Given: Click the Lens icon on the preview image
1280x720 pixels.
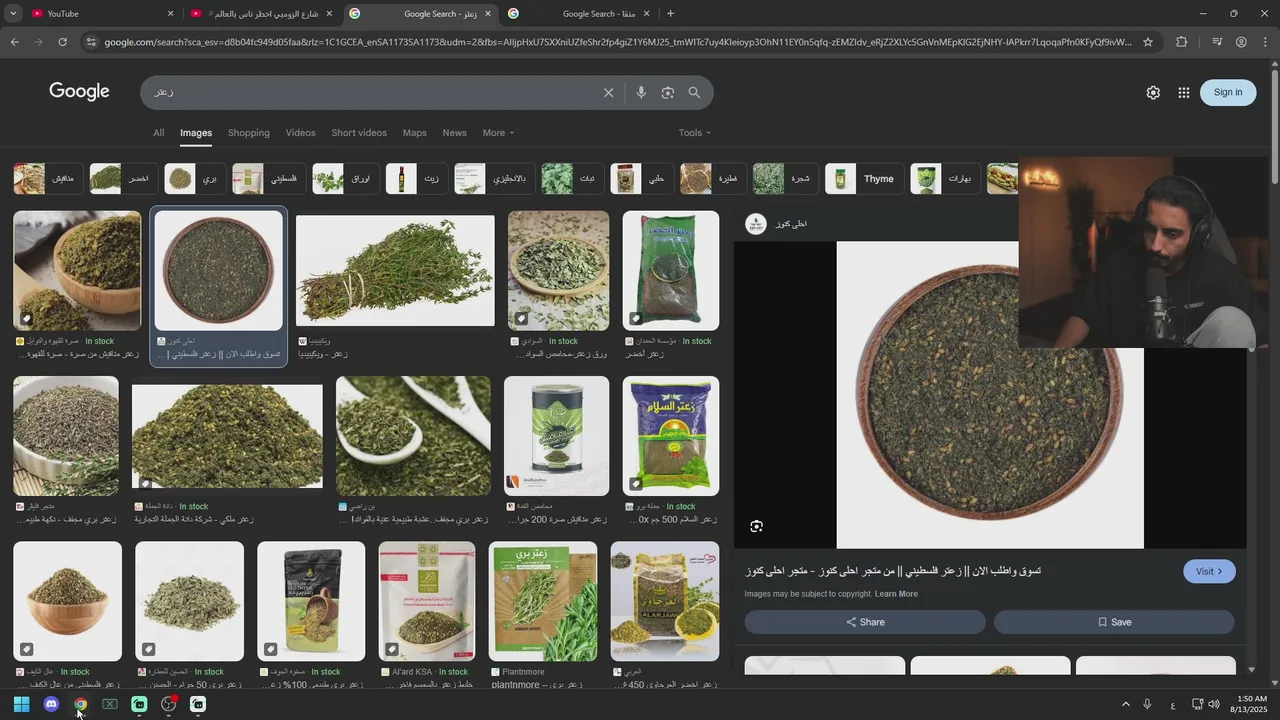Looking at the screenshot, I should 757,526.
